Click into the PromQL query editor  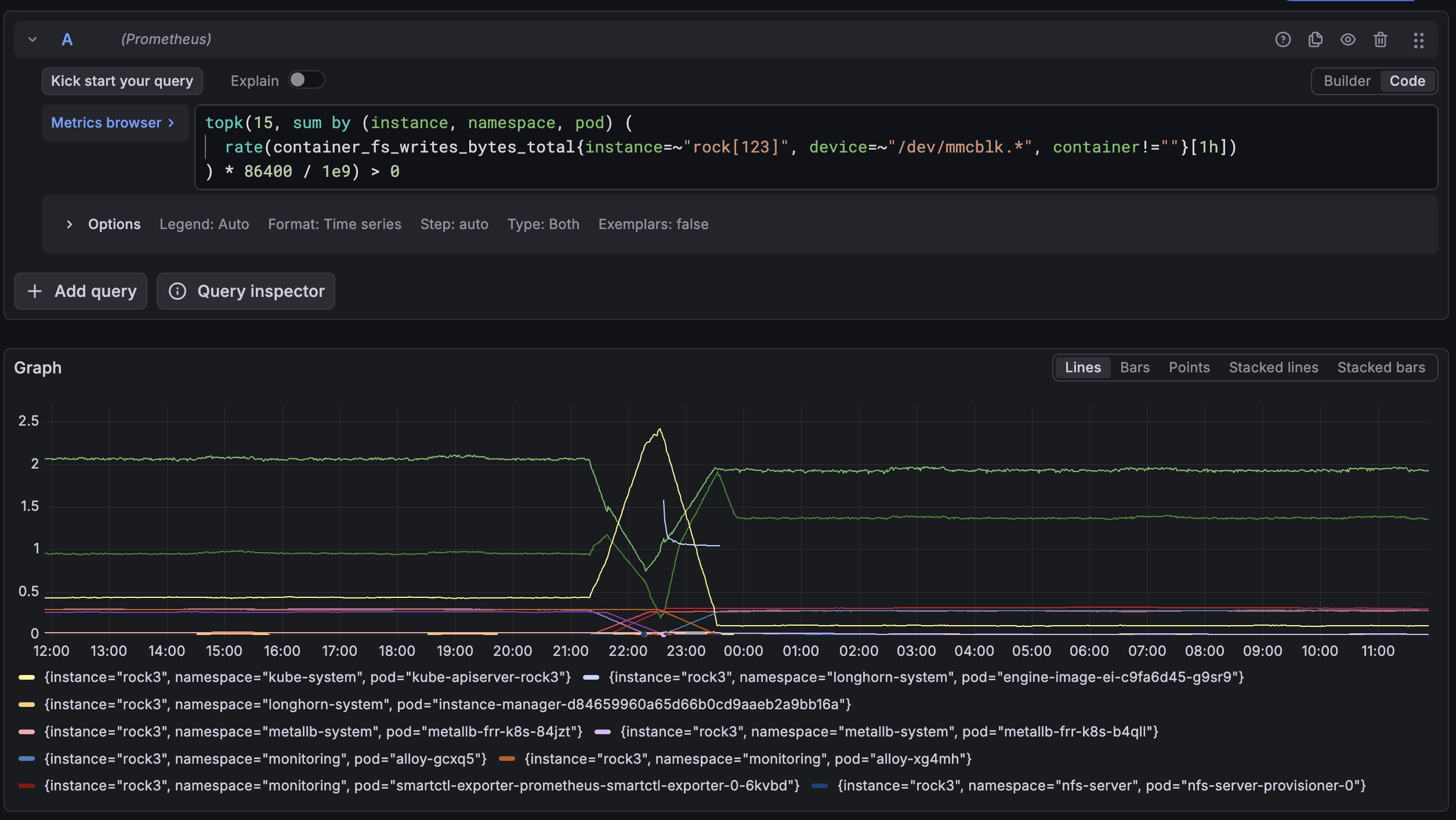(816, 147)
